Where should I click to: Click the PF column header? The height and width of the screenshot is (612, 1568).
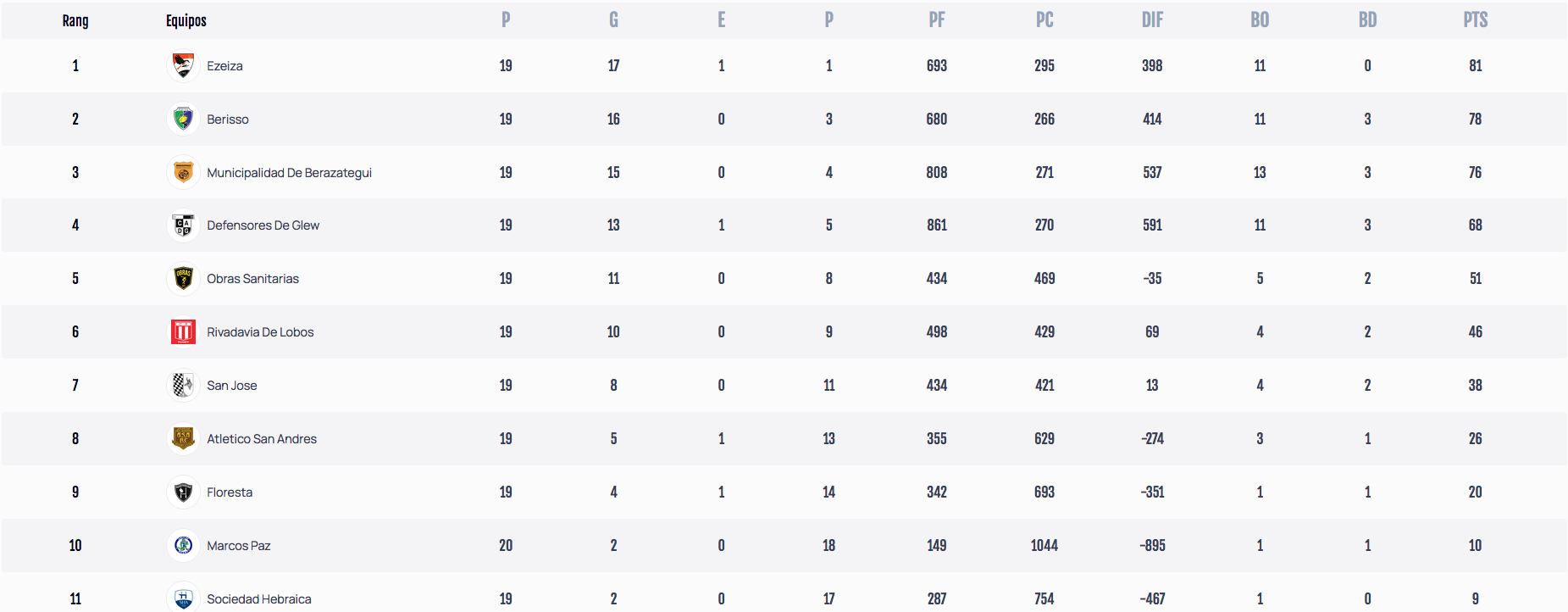pos(936,20)
